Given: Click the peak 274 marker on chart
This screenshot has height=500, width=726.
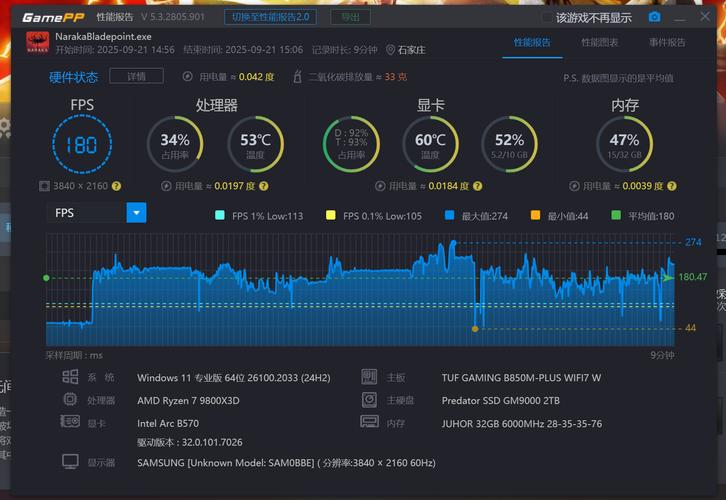Looking at the screenshot, I should click(x=454, y=243).
